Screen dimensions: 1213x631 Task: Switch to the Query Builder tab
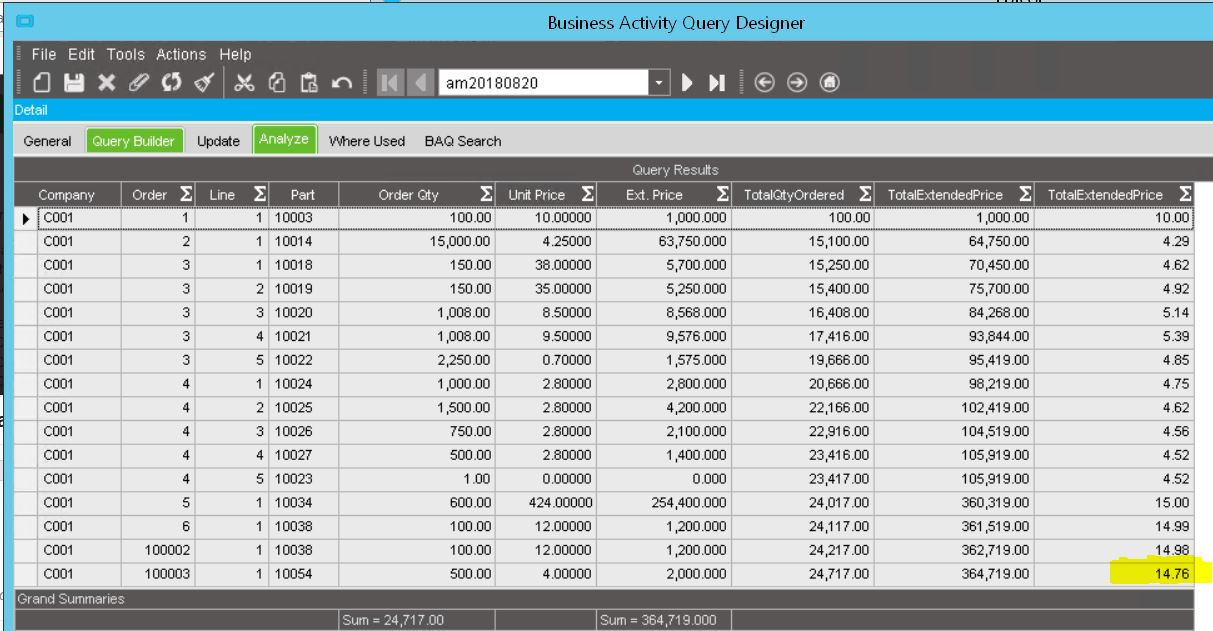pyautogui.click(x=133, y=141)
